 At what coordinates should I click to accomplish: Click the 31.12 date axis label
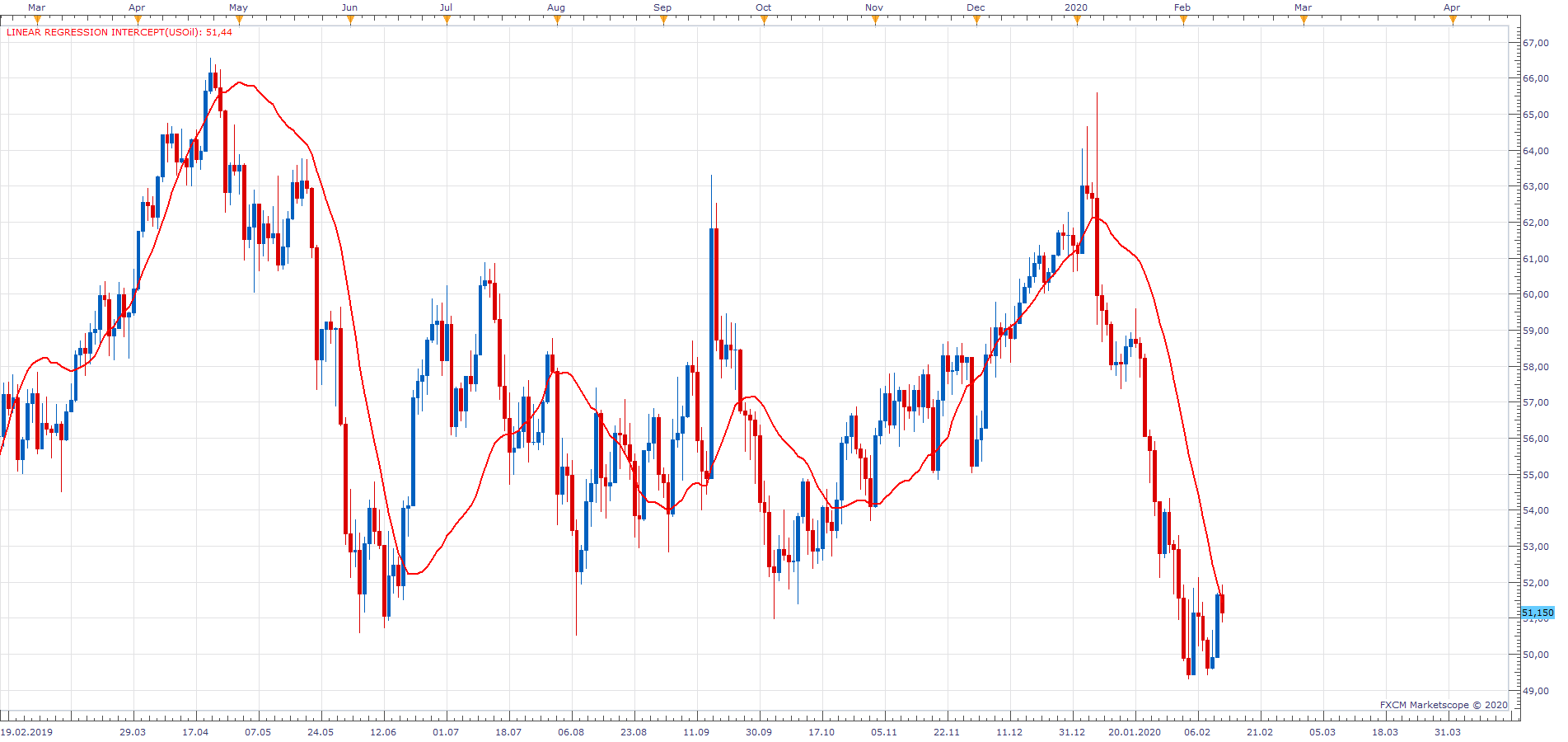pos(1072,732)
